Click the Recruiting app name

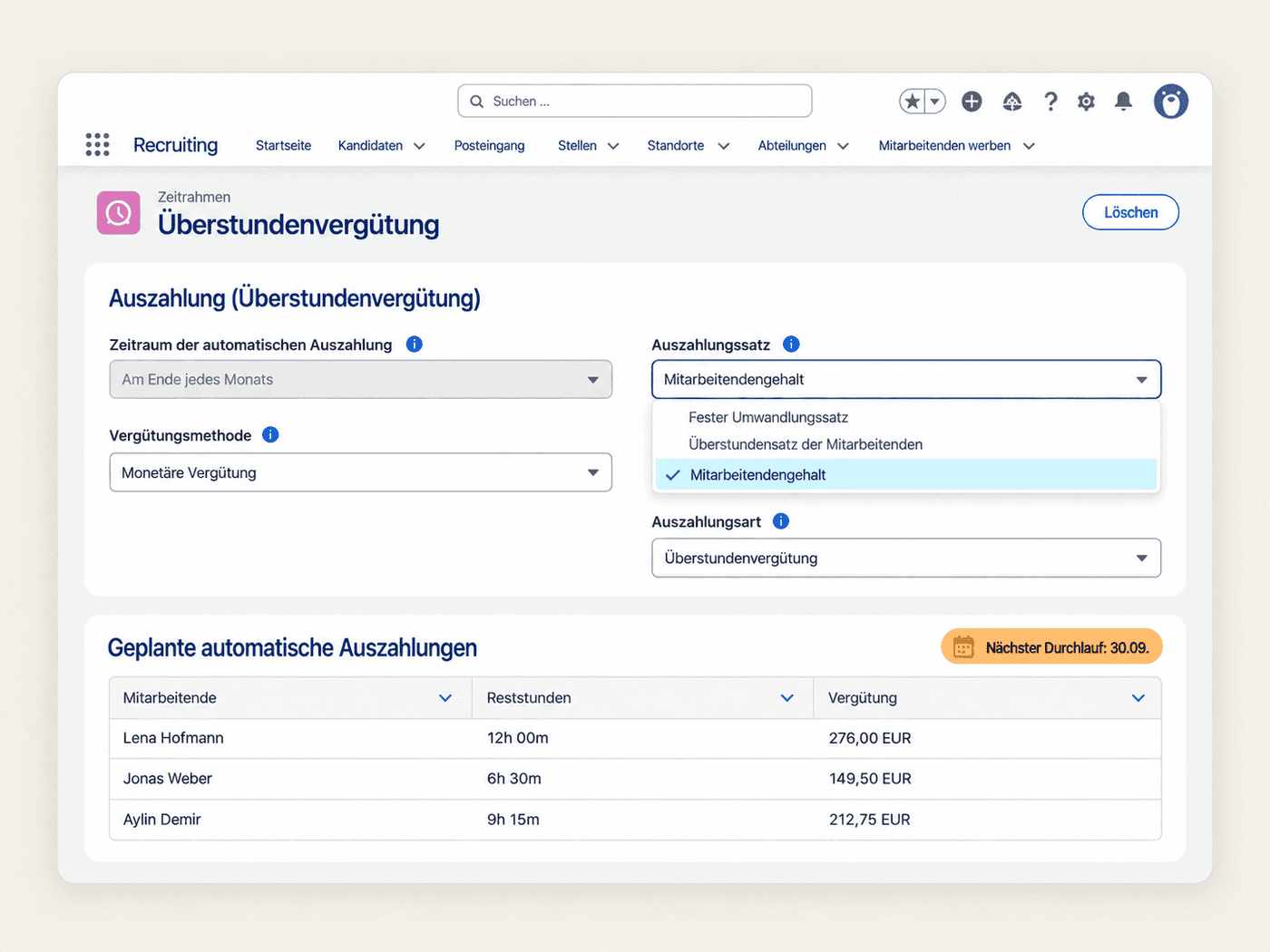click(176, 145)
